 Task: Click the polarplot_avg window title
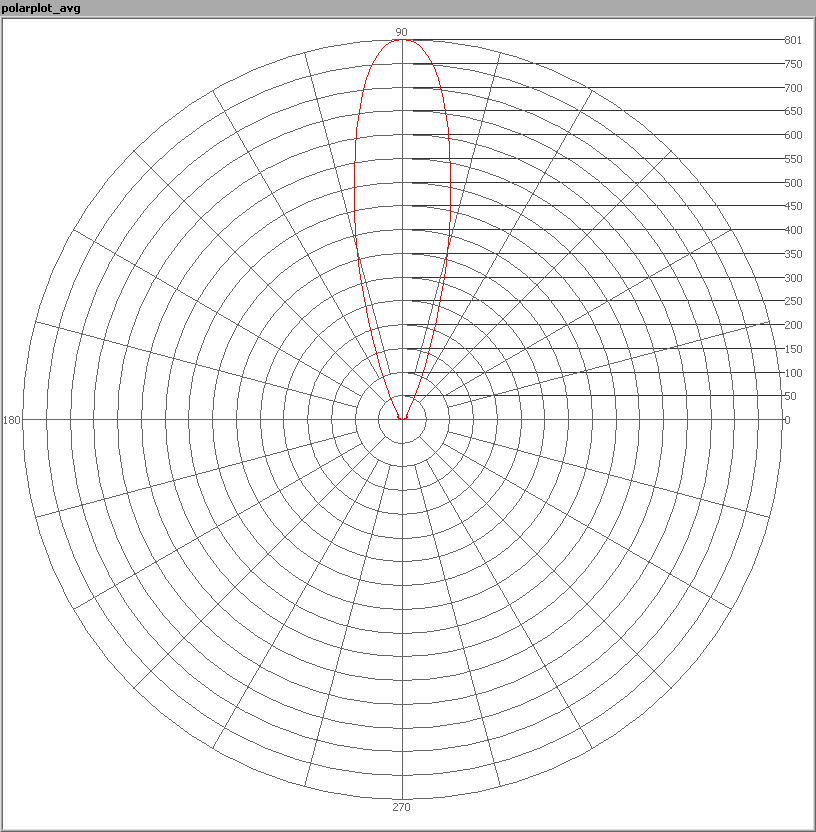point(41,9)
